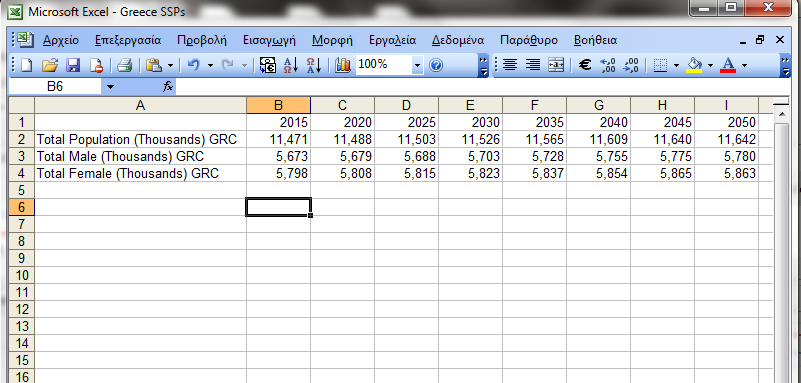Screen dimensions: 801x383
Task: Apply euro currency format
Action: (585, 65)
